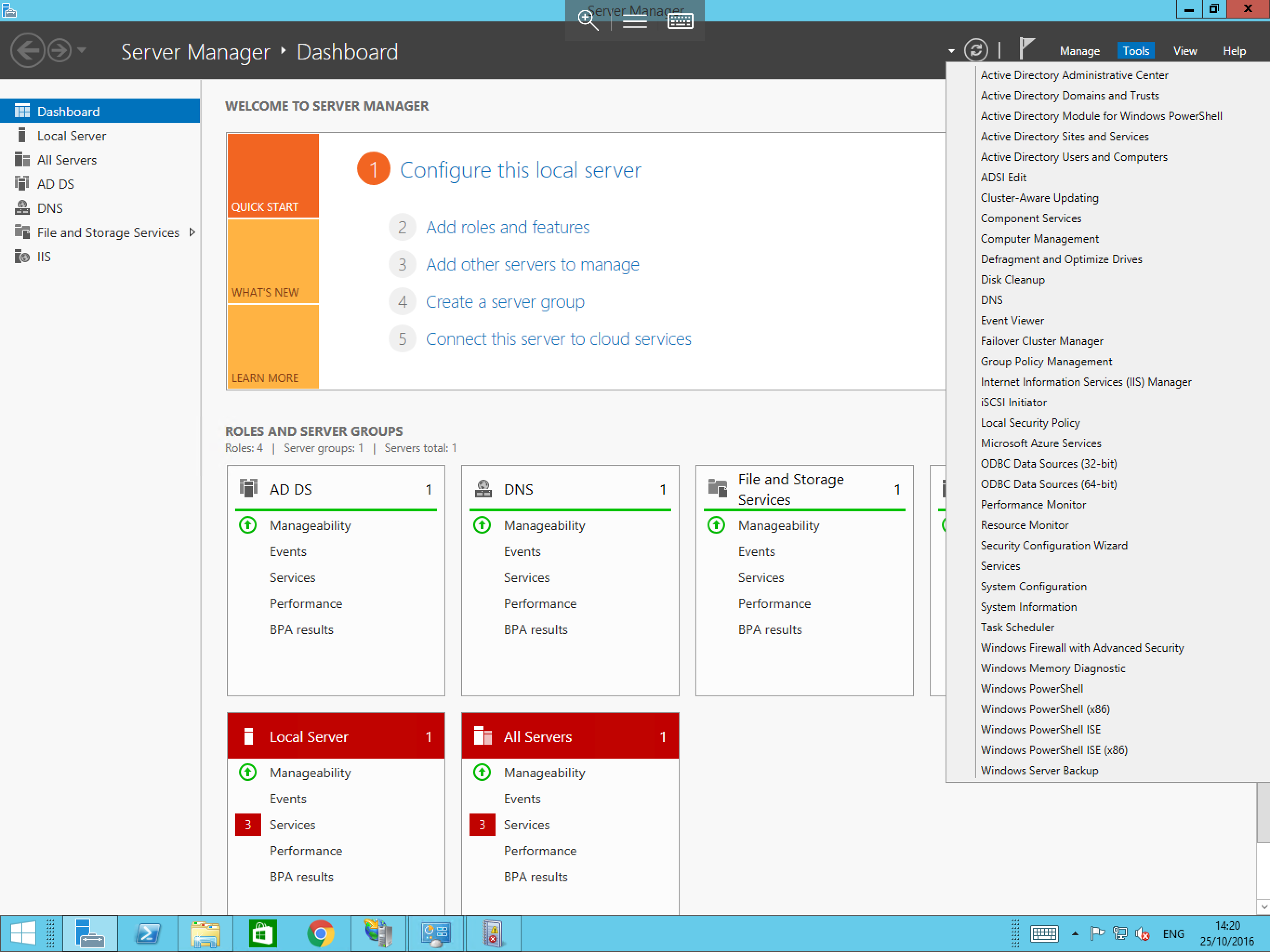Select the Quick Start tile
Screen dimensions: 1270x952
click(273, 176)
